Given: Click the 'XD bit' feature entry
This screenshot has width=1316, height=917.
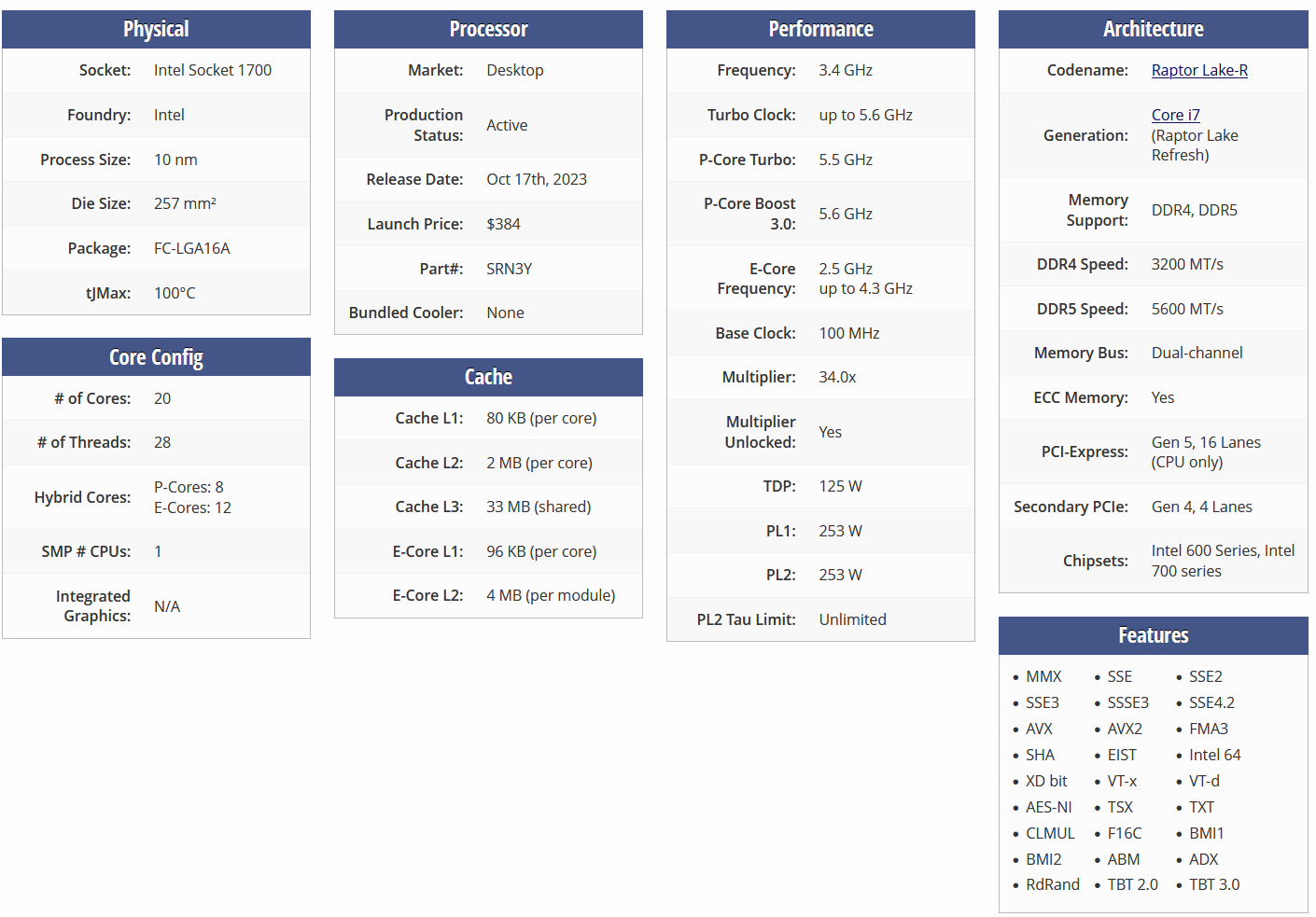Looking at the screenshot, I should (x=1046, y=781).
